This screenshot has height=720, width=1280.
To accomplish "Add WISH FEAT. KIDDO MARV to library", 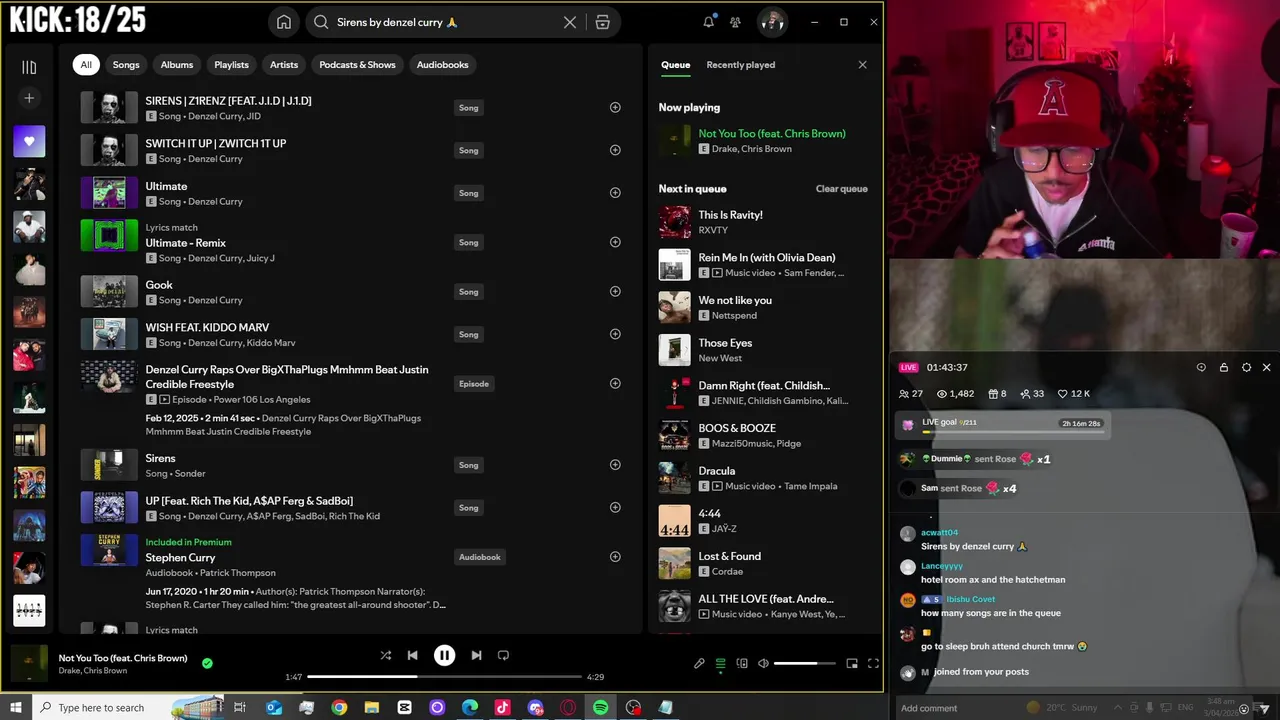I will (615, 334).
